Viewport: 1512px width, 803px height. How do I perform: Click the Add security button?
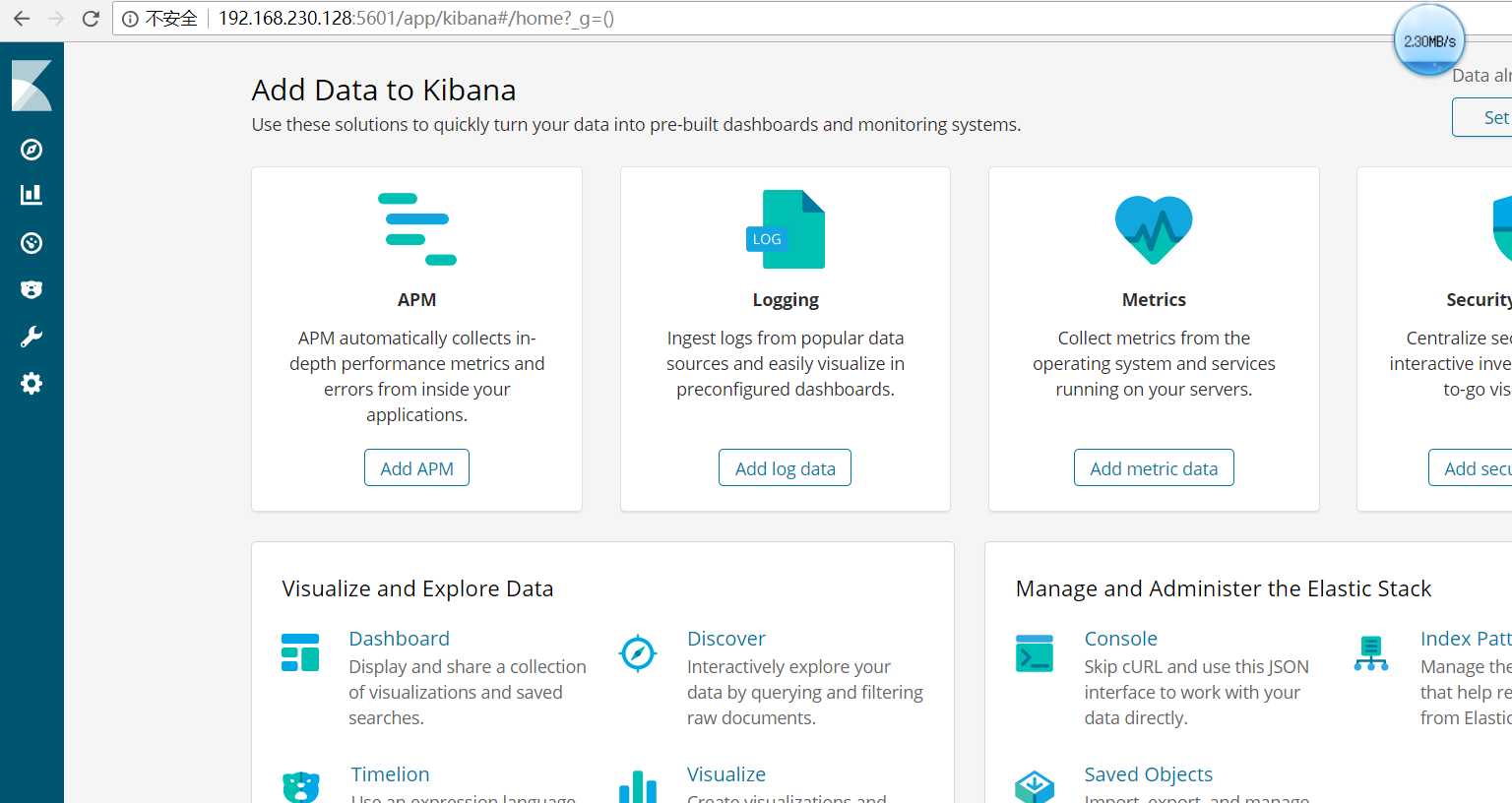pyautogui.click(x=1471, y=468)
